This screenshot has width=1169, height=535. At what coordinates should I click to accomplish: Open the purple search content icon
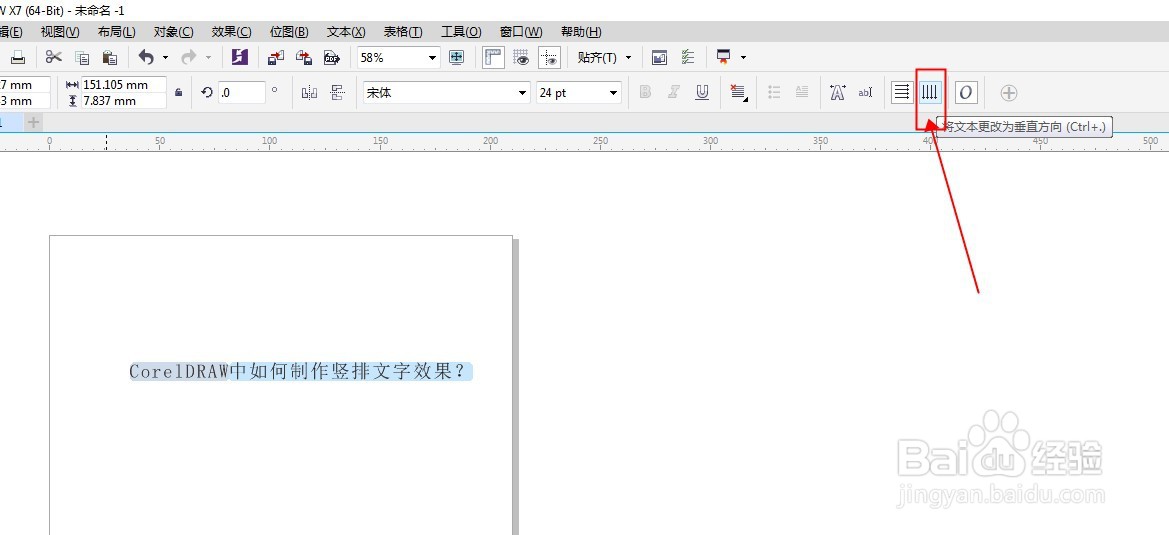pos(239,57)
